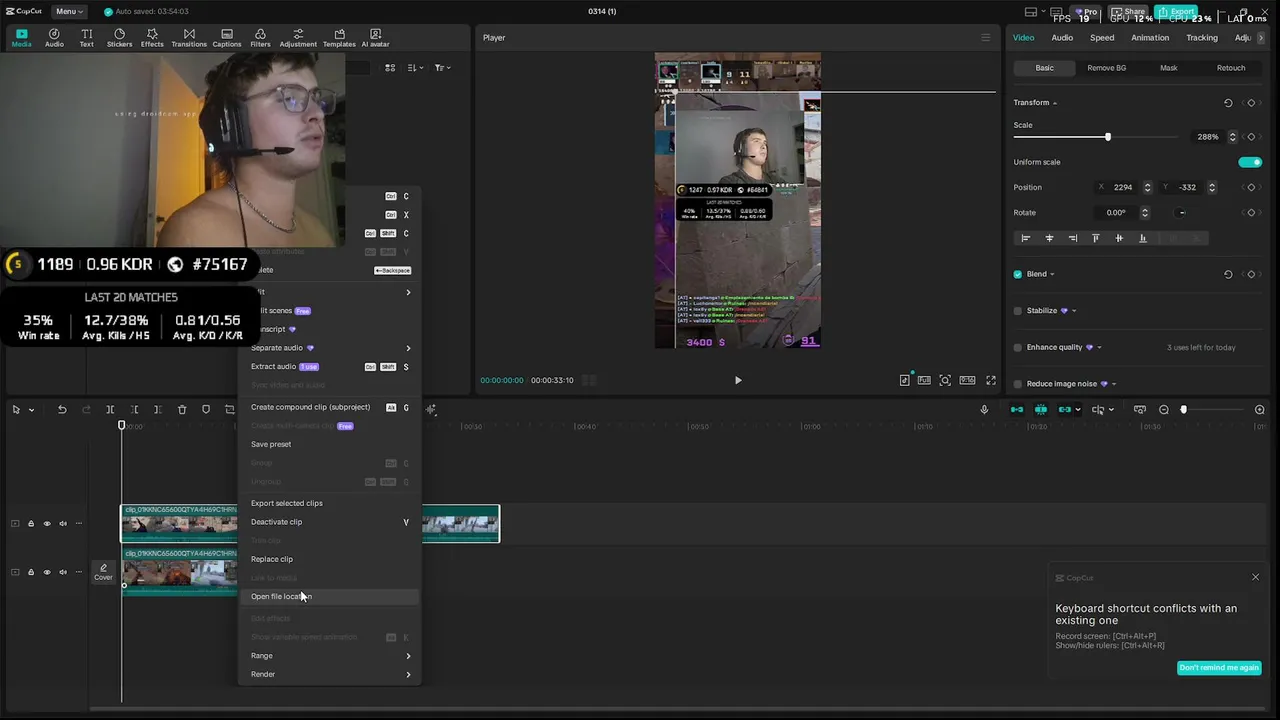The height and width of the screenshot is (720, 1280).
Task: Click the Share button
Action: pyautogui.click(x=1128, y=12)
